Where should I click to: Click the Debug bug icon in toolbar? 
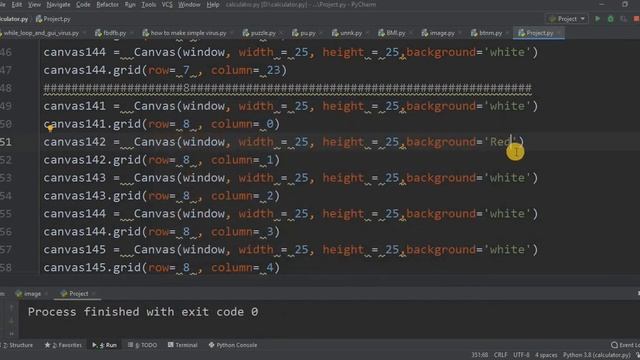click(x=611, y=19)
